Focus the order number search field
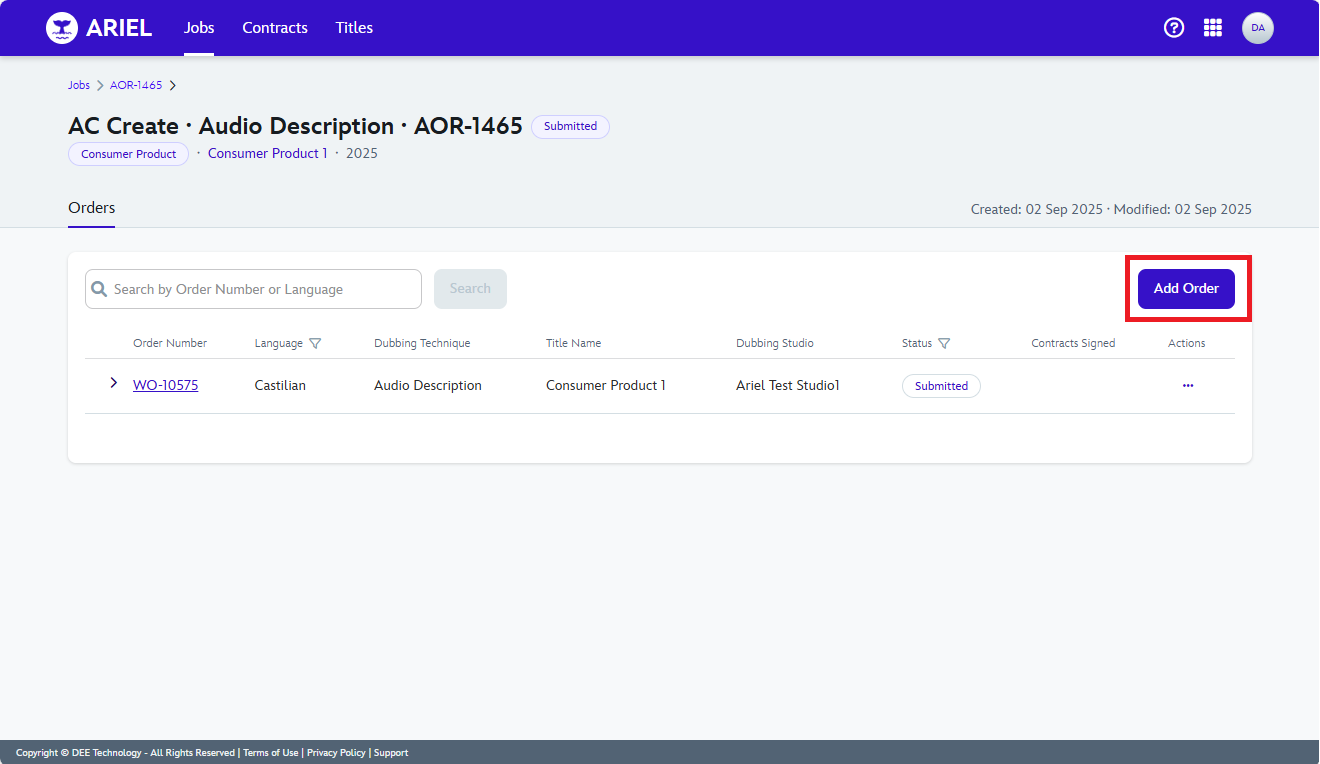 (x=262, y=289)
